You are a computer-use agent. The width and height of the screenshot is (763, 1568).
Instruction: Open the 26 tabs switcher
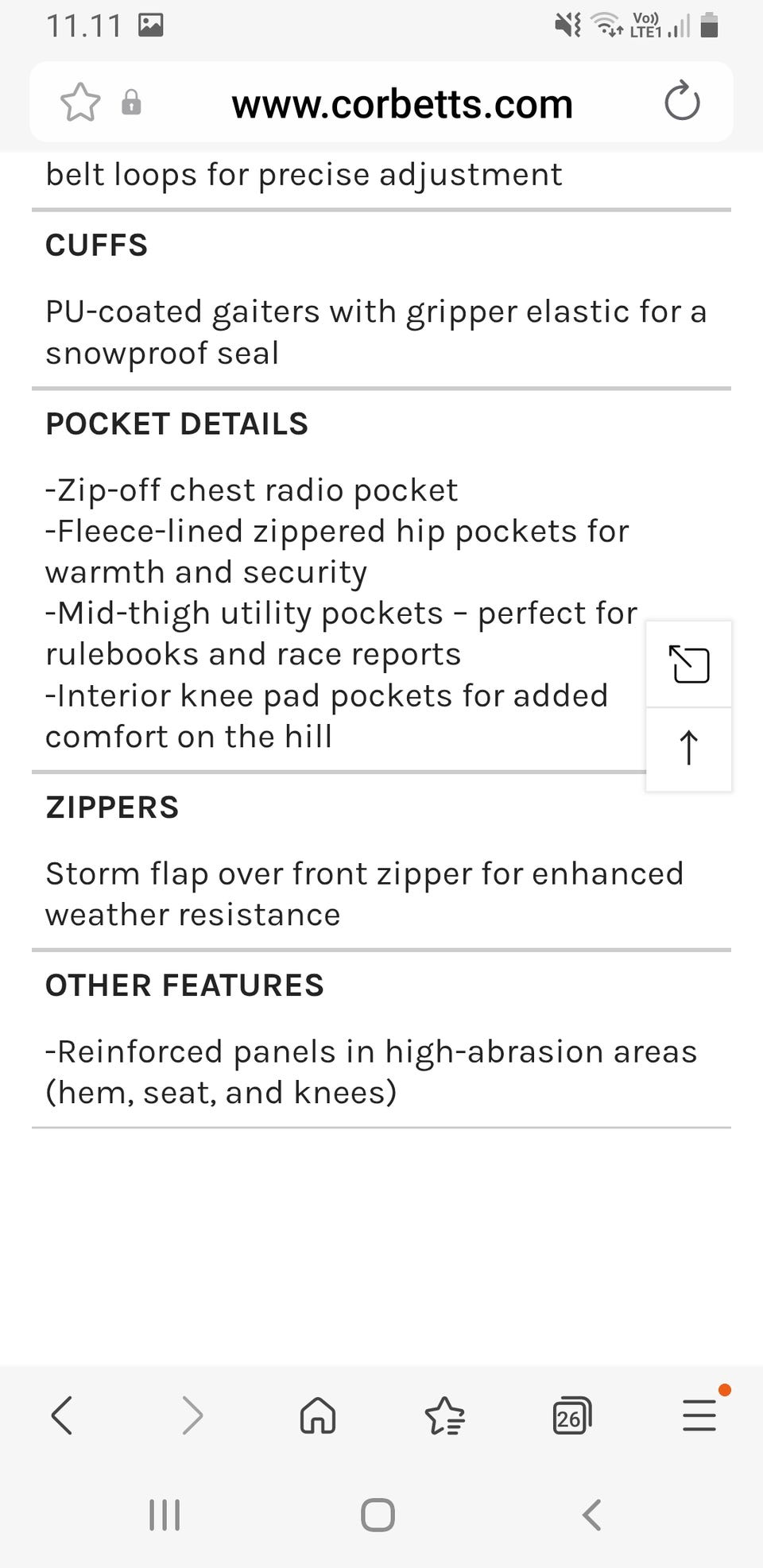[x=571, y=1415]
